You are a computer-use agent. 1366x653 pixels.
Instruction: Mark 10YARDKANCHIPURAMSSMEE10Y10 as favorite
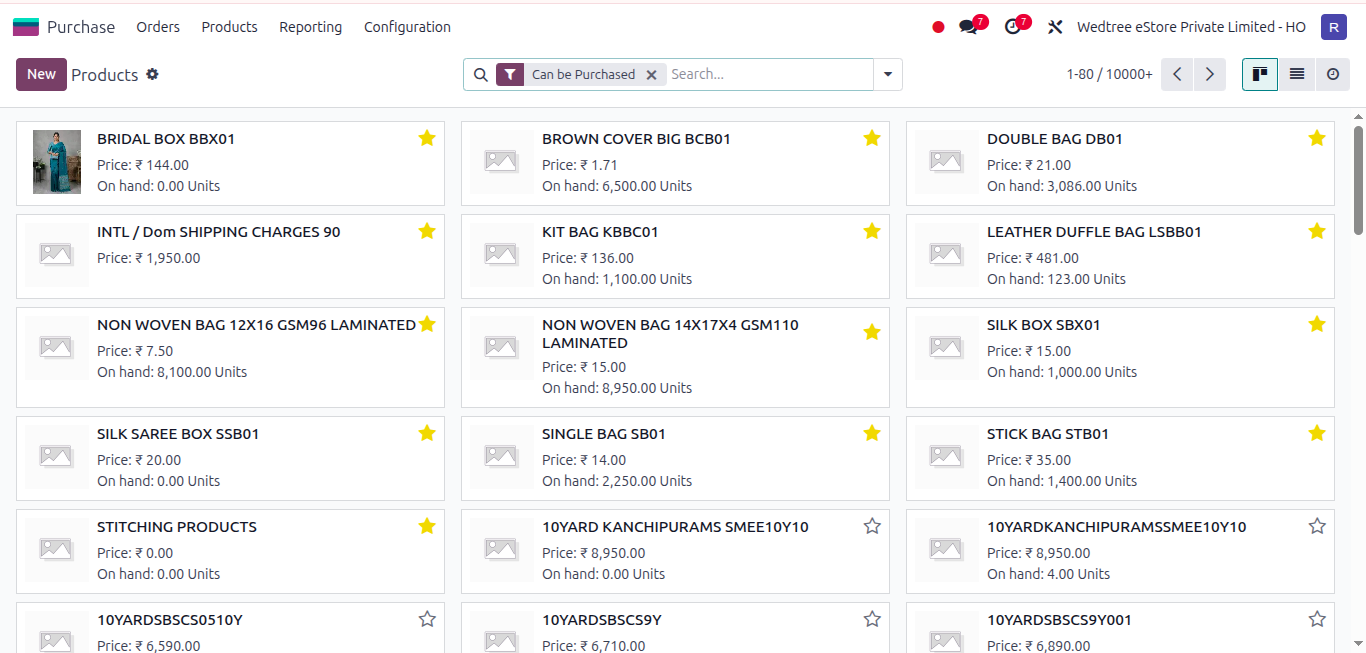1317,526
